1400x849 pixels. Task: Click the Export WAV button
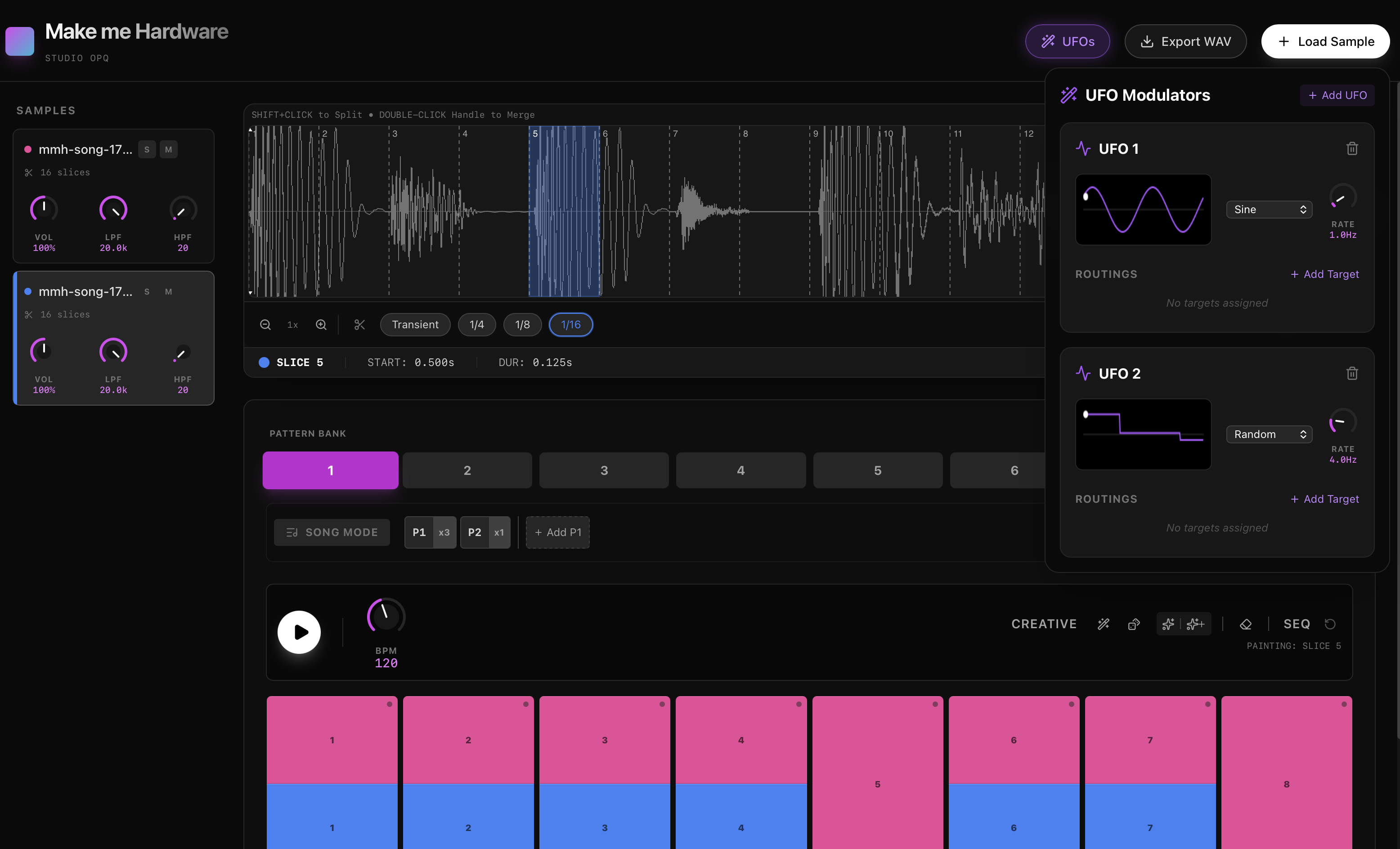[x=1185, y=41]
